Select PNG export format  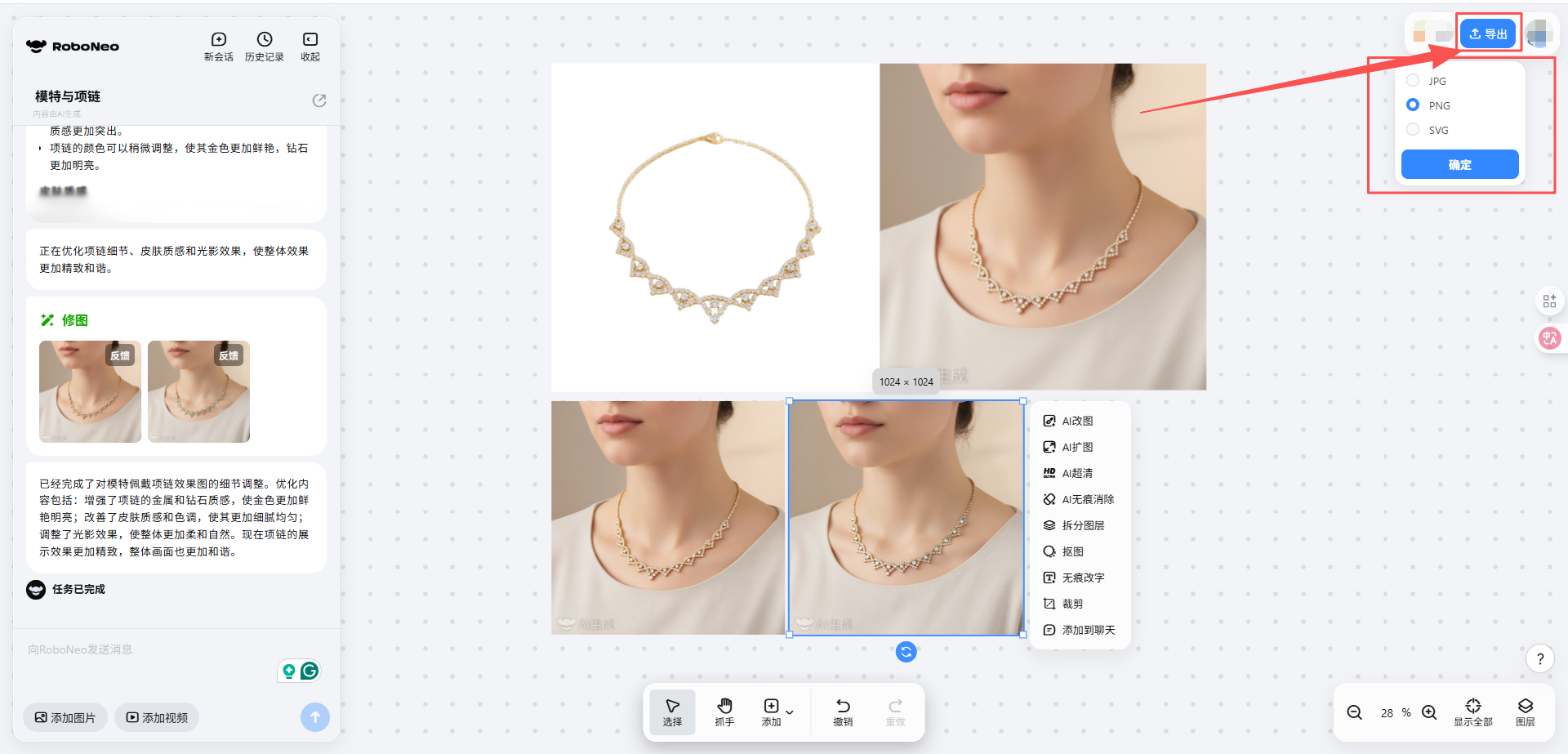coord(1413,105)
